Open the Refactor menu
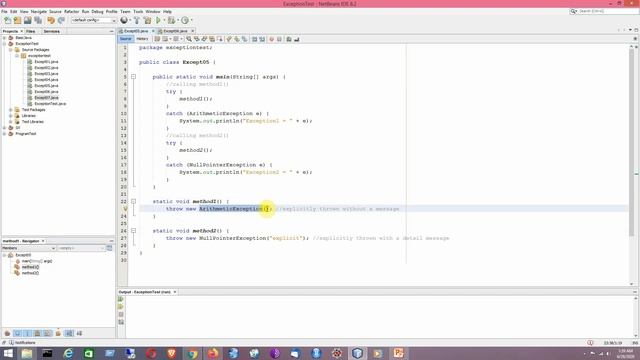640x360 pixels. [71, 11]
